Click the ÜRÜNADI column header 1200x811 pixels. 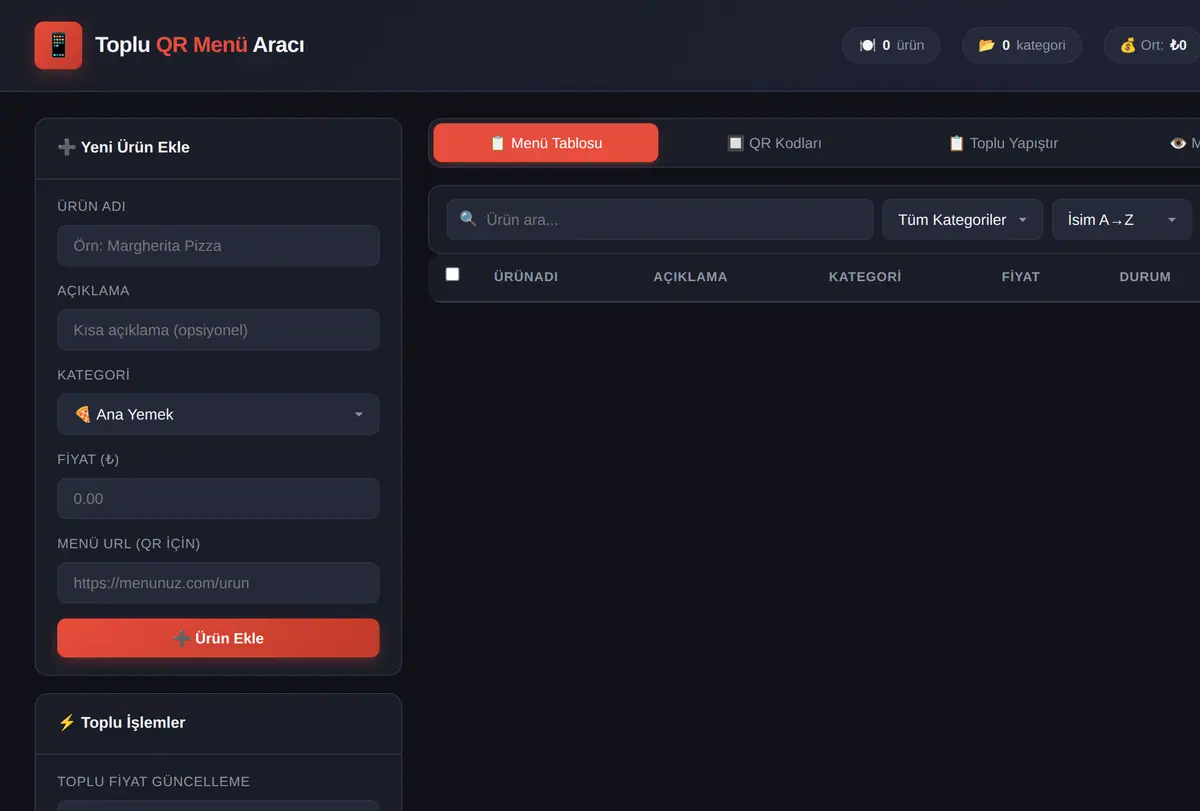[x=526, y=276]
